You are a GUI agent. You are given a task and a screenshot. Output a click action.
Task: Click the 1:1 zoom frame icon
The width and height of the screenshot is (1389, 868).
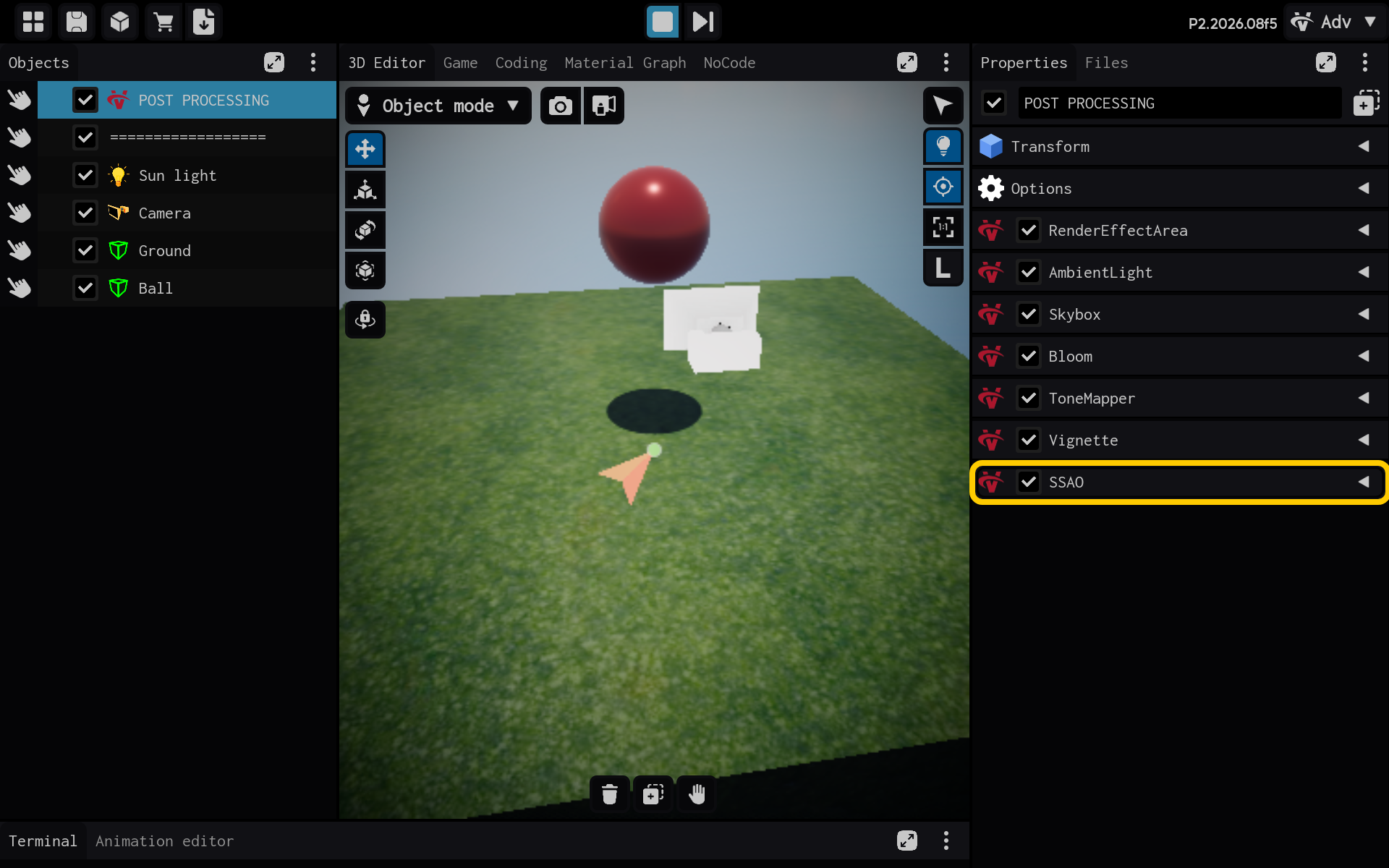coord(943,227)
